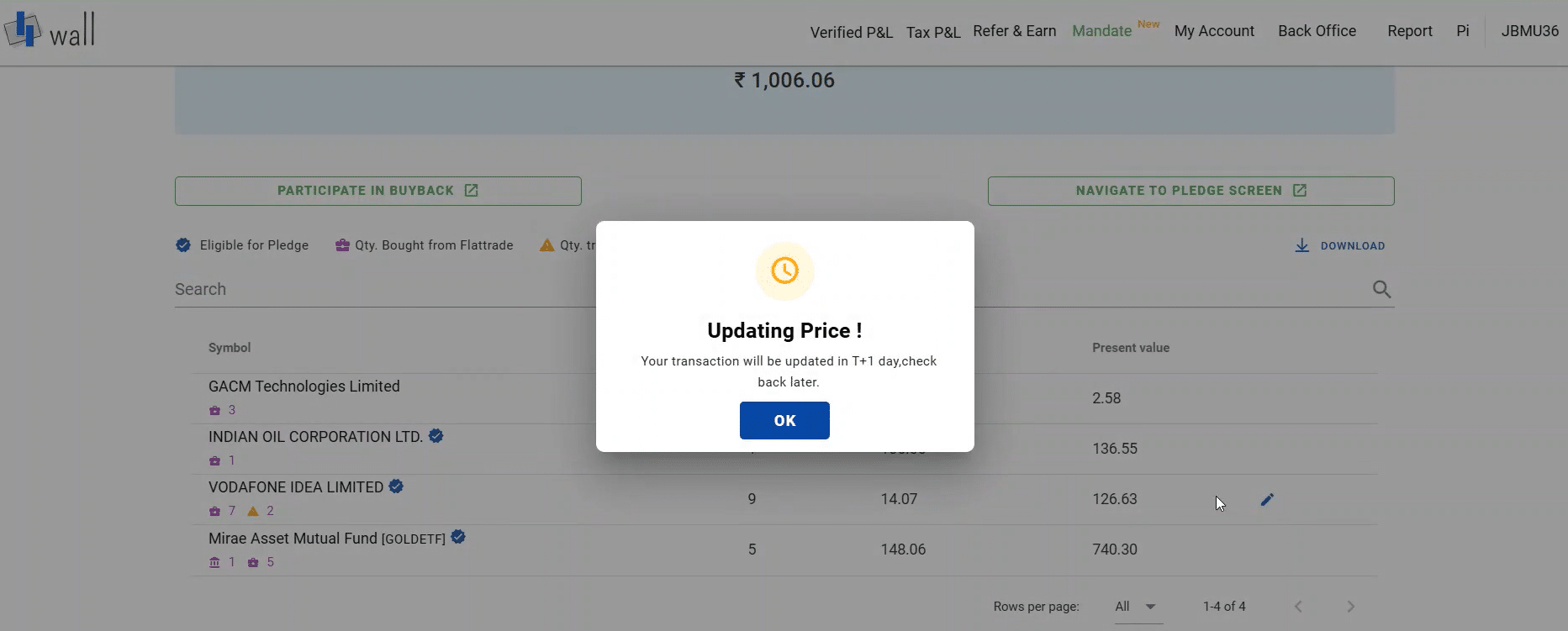Open the rows per page dropdown

pos(1135,607)
